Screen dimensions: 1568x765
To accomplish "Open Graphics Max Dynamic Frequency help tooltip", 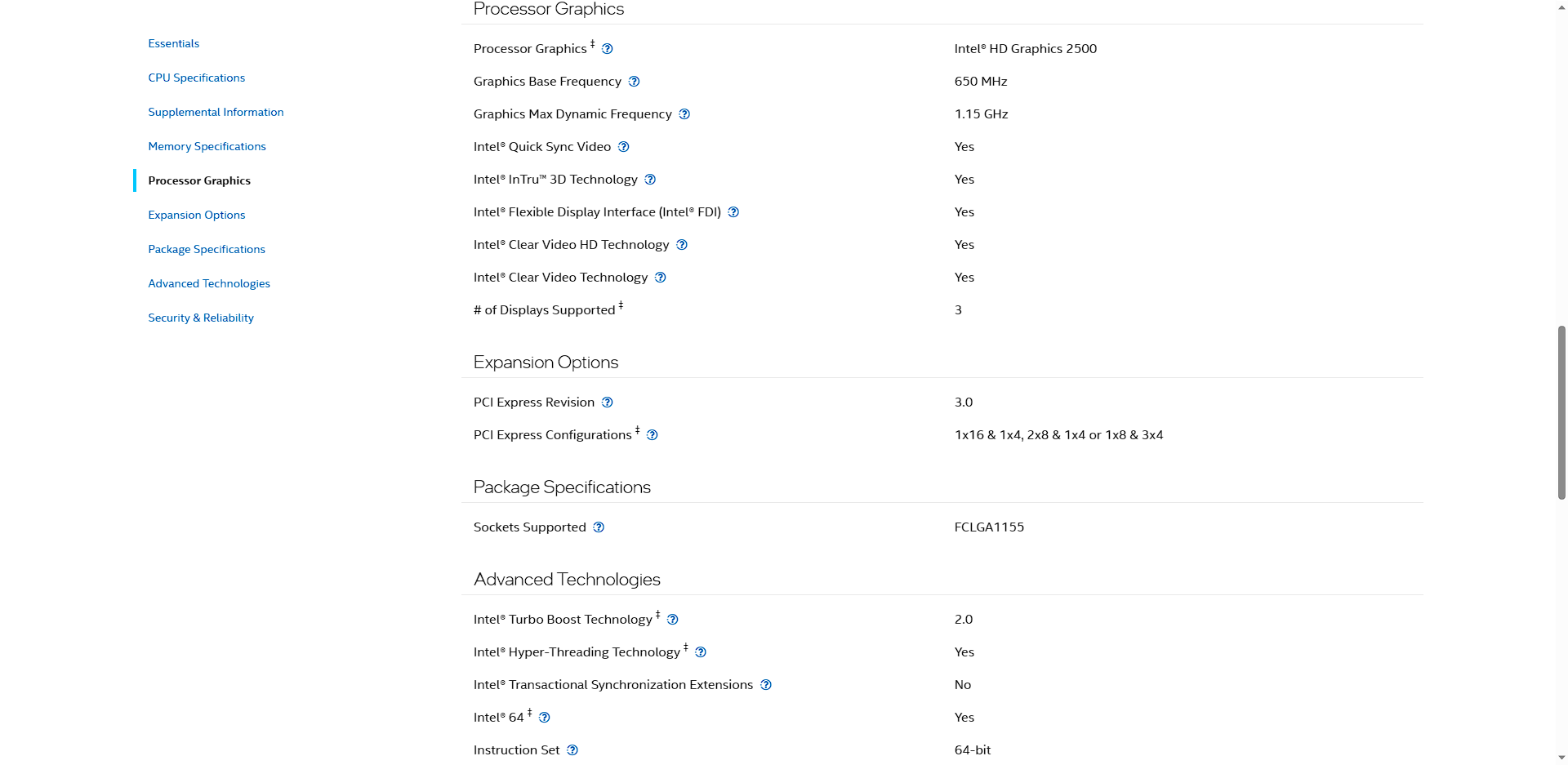I will pyautogui.click(x=684, y=114).
